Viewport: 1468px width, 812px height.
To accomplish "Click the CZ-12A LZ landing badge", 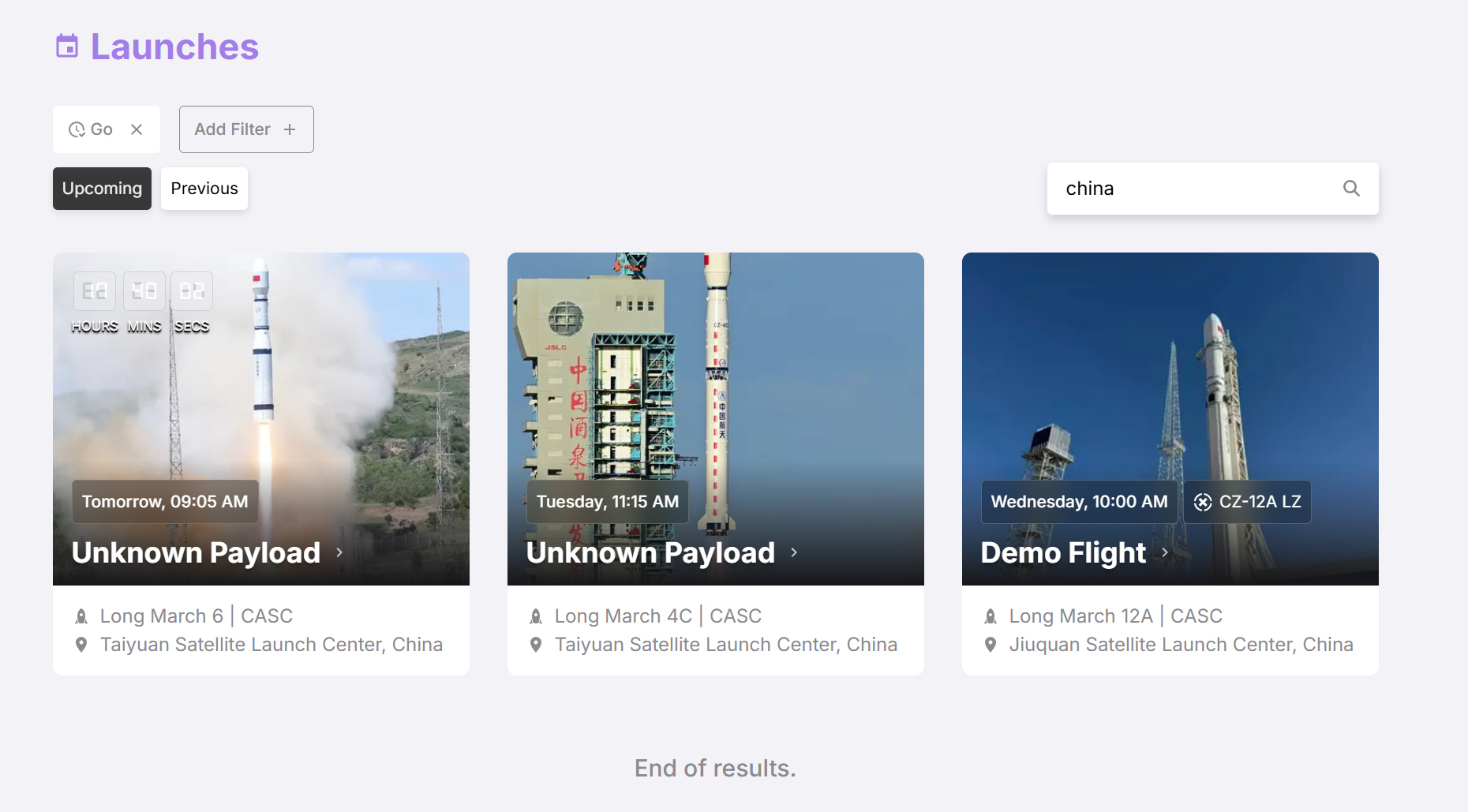I will pos(1247,502).
